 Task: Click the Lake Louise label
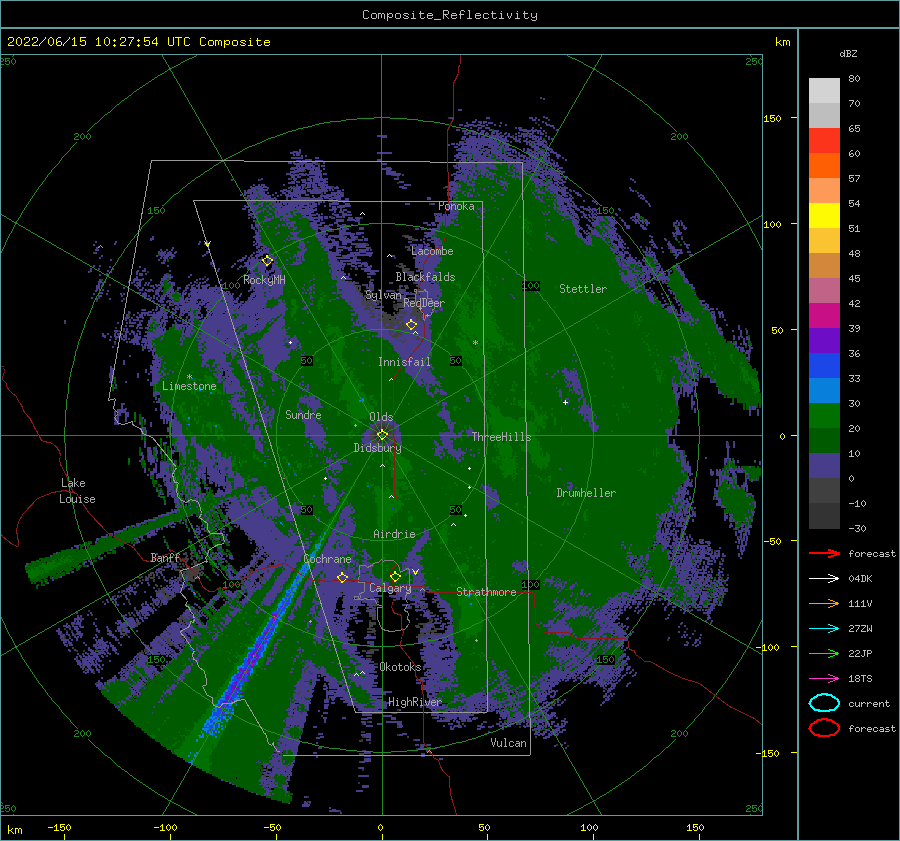click(77, 491)
